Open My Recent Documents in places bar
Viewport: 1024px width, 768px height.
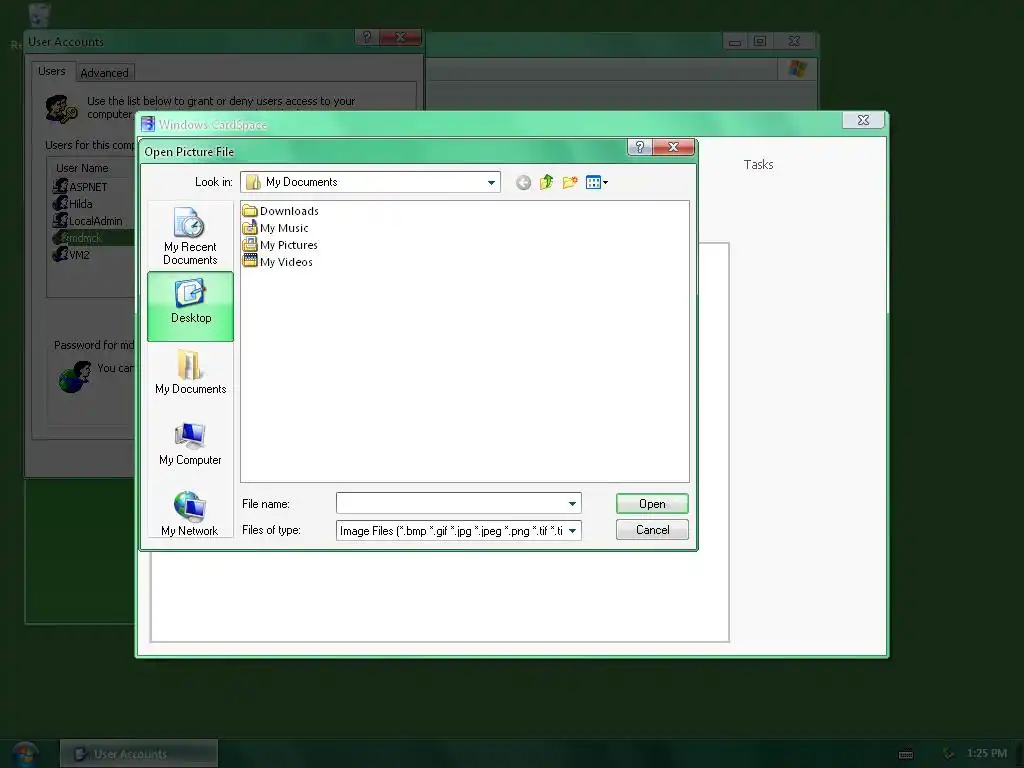[x=190, y=236]
